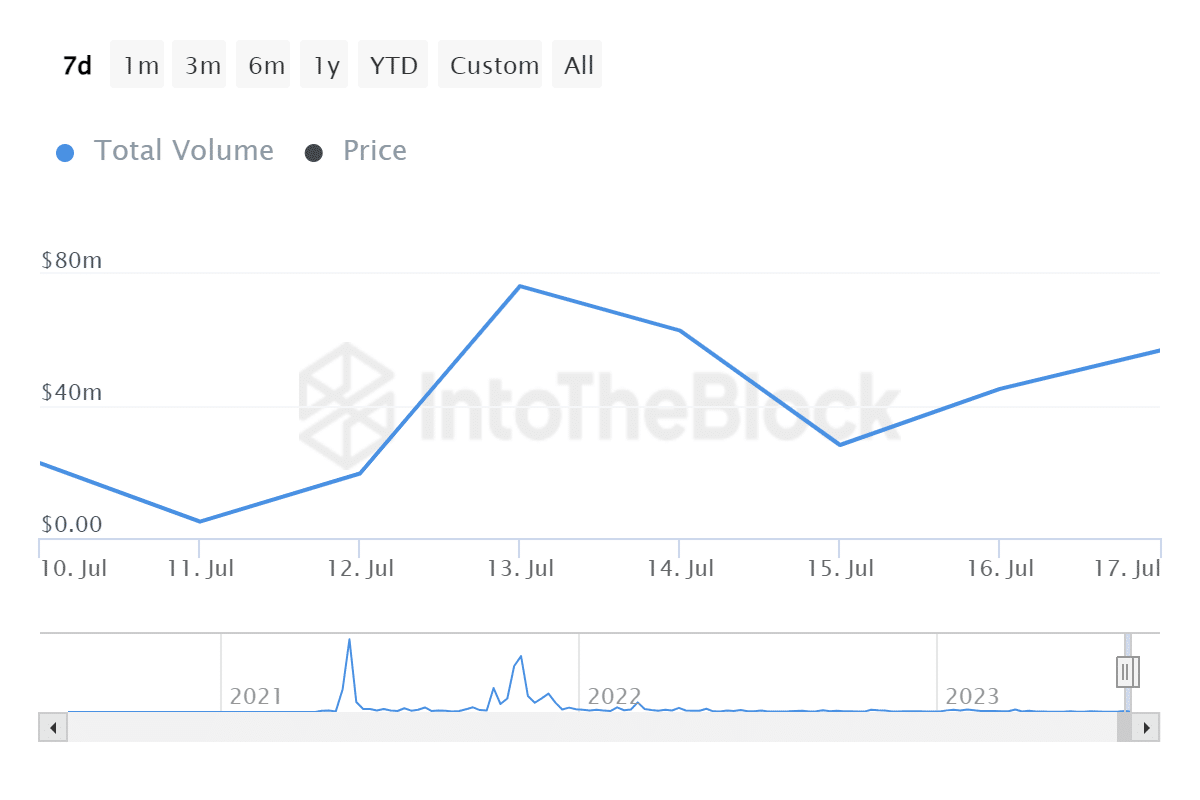Select the 6m range button
This screenshot has width=1200, height=800.
(266, 66)
